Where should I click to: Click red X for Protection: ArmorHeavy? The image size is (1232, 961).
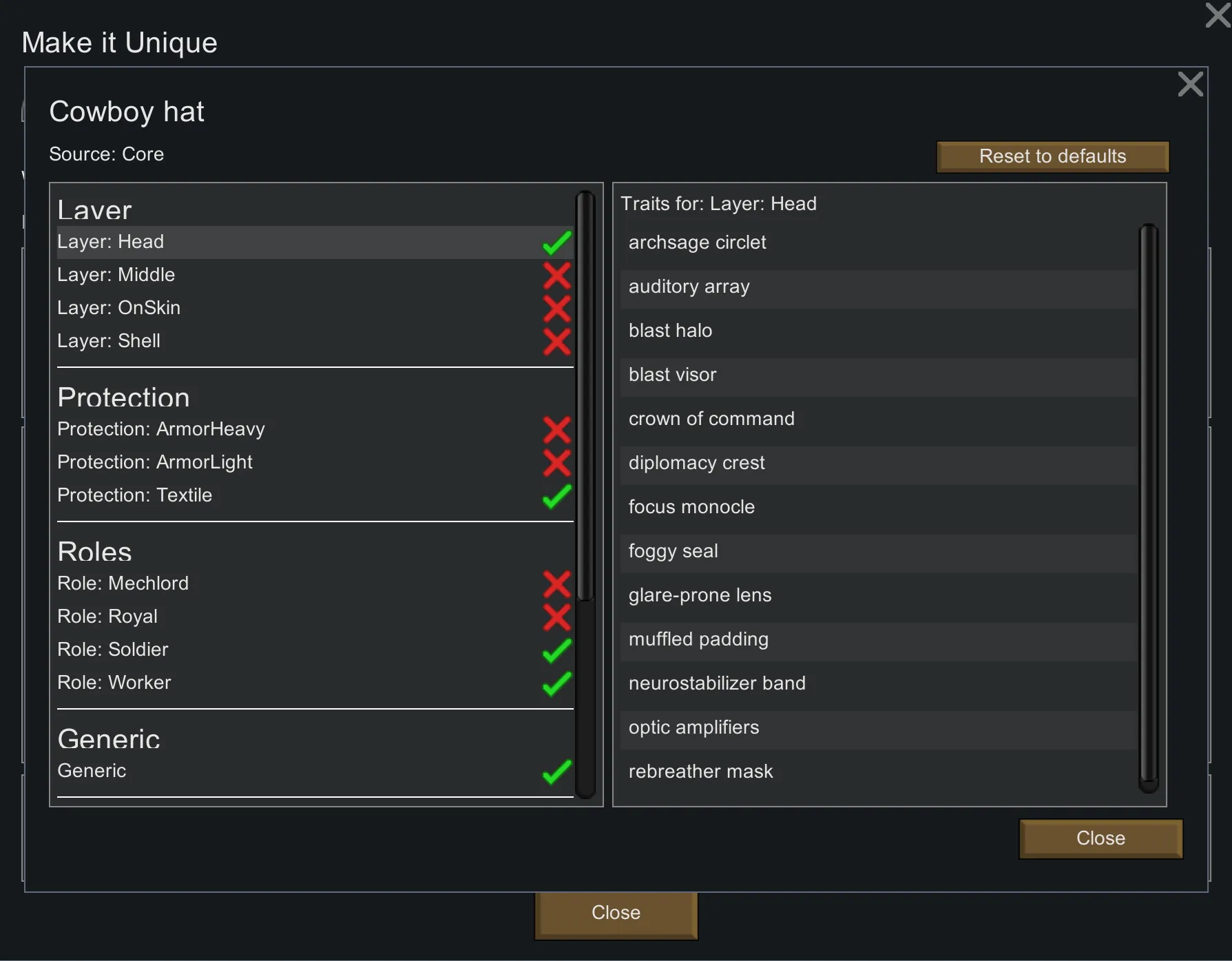556,430
